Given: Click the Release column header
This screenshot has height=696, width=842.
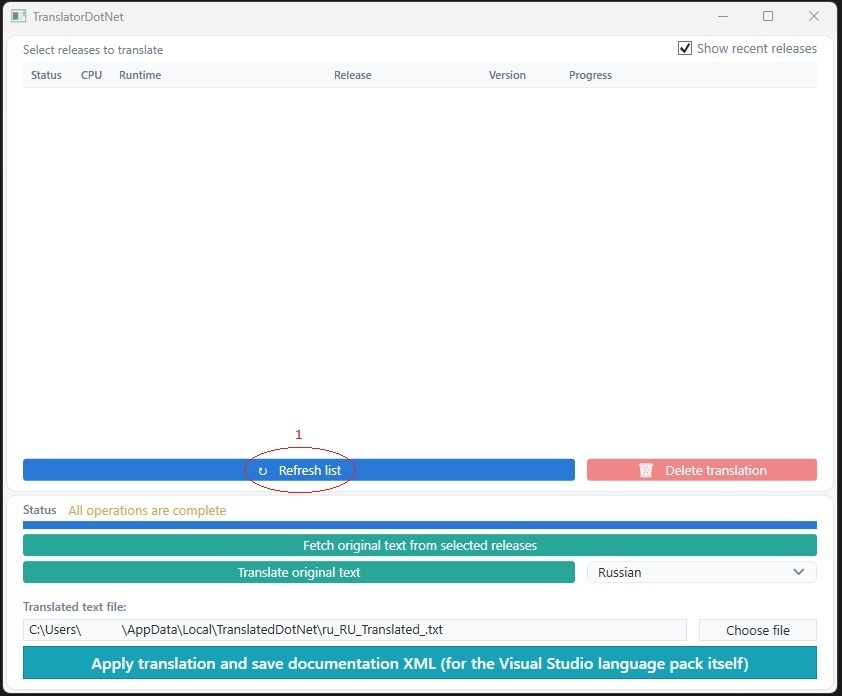Looking at the screenshot, I should click(352, 75).
